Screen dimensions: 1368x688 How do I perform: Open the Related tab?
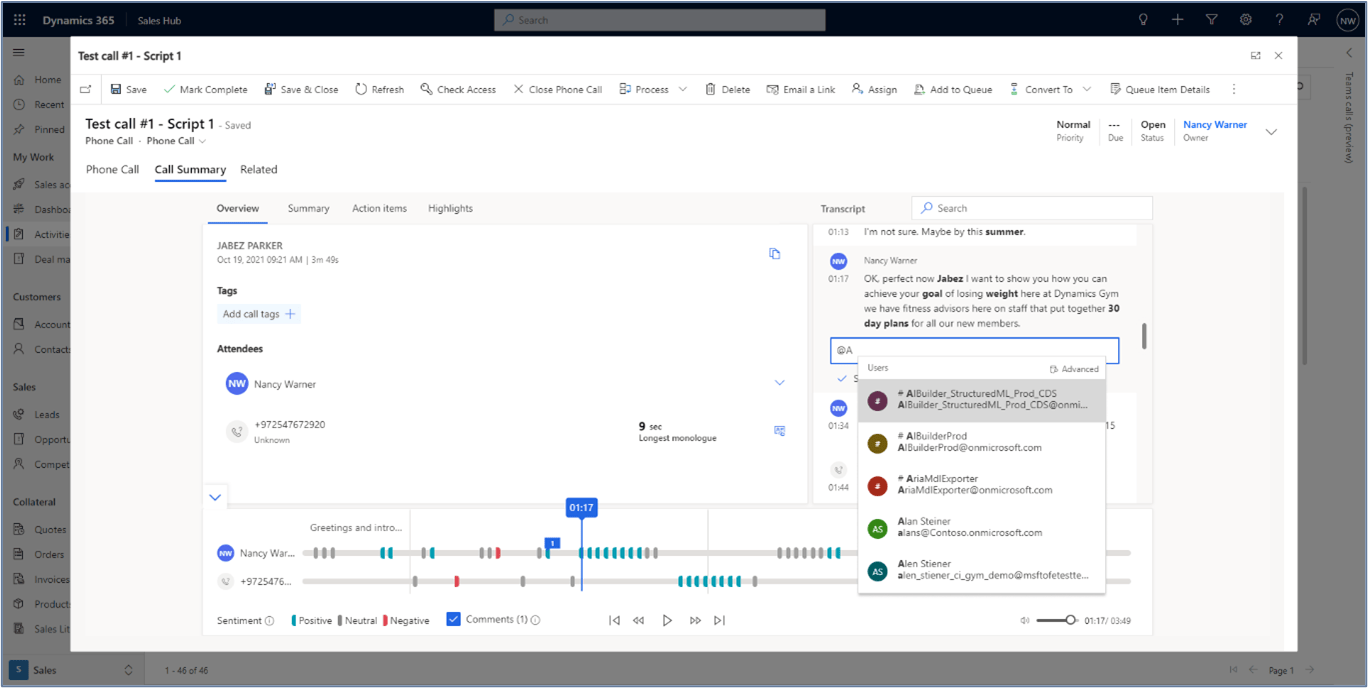pyautogui.click(x=258, y=169)
